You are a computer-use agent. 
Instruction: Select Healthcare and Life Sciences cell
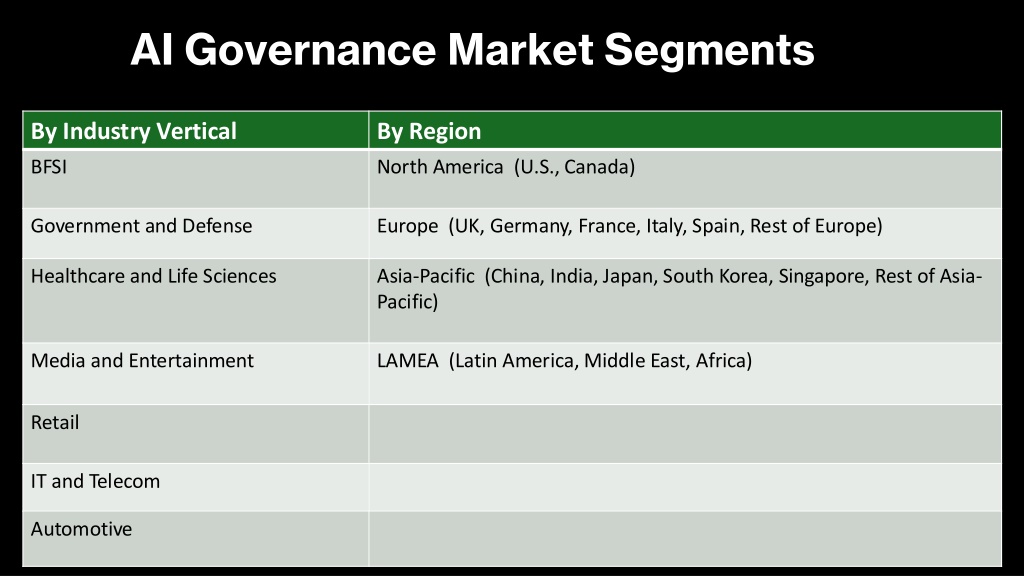[x=196, y=300]
